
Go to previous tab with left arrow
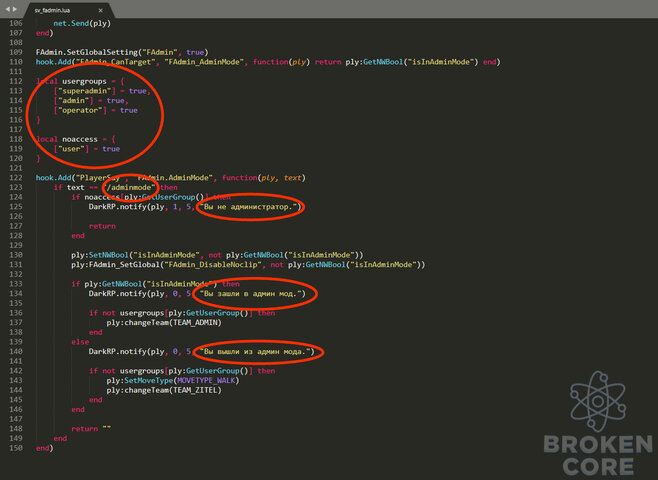7,9
